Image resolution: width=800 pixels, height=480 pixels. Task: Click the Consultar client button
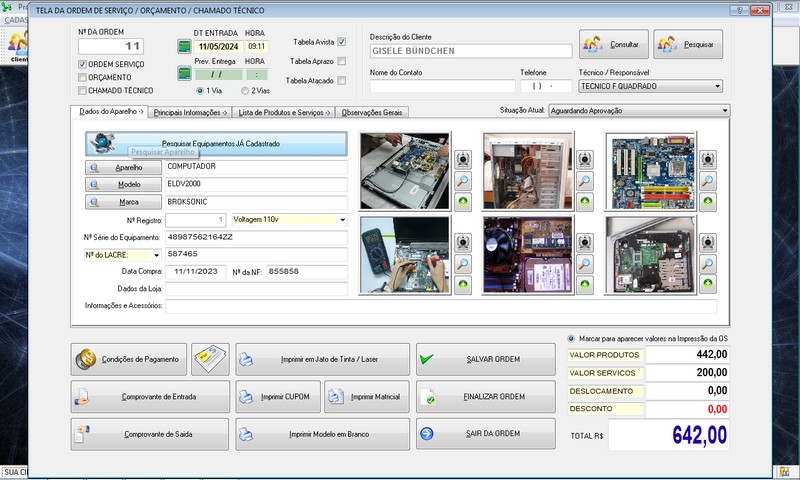614,44
